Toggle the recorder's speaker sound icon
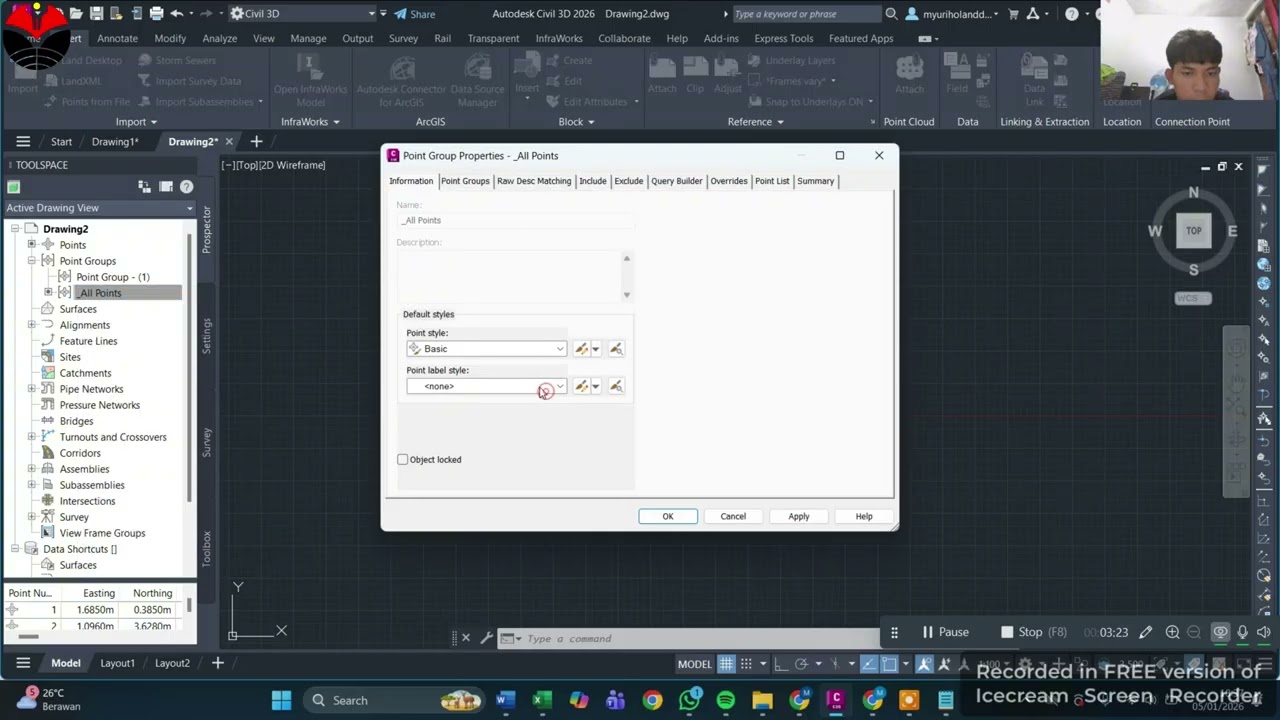This screenshot has height=720, width=1280. (x=1264, y=632)
